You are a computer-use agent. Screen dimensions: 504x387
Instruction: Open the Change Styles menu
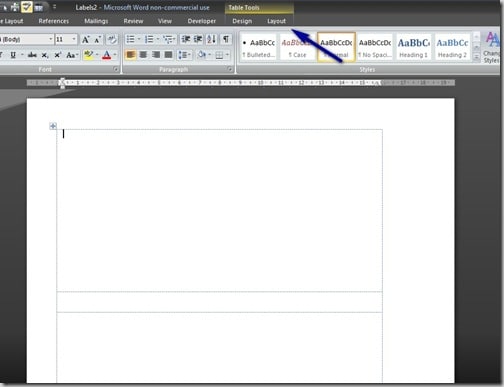[492, 47]
